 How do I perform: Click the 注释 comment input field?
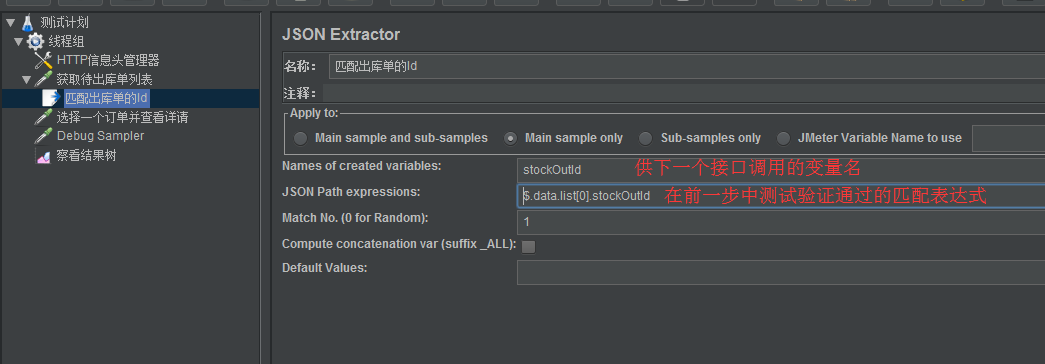click(x=684, y=93)
